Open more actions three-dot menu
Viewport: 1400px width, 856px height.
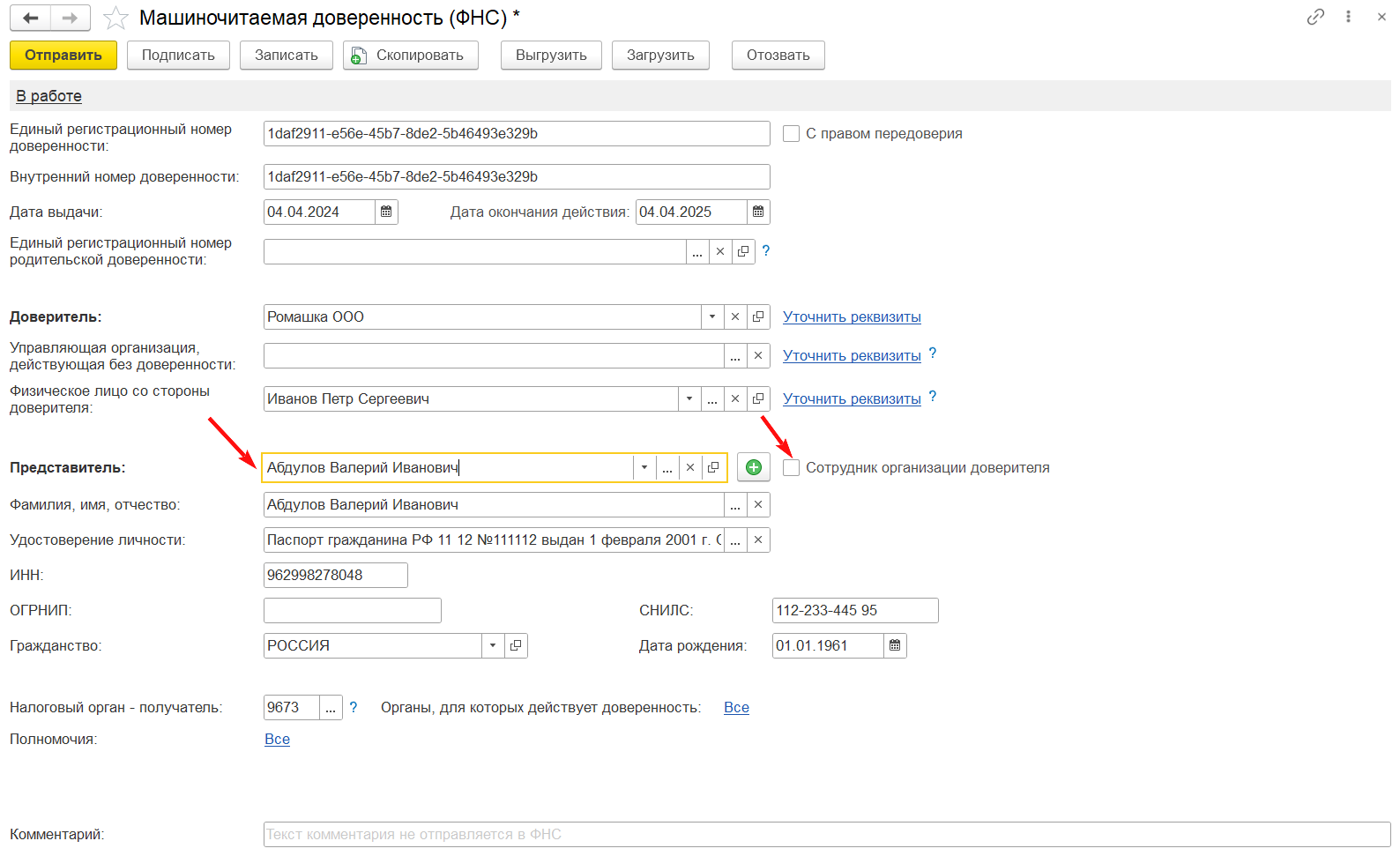1348,17
